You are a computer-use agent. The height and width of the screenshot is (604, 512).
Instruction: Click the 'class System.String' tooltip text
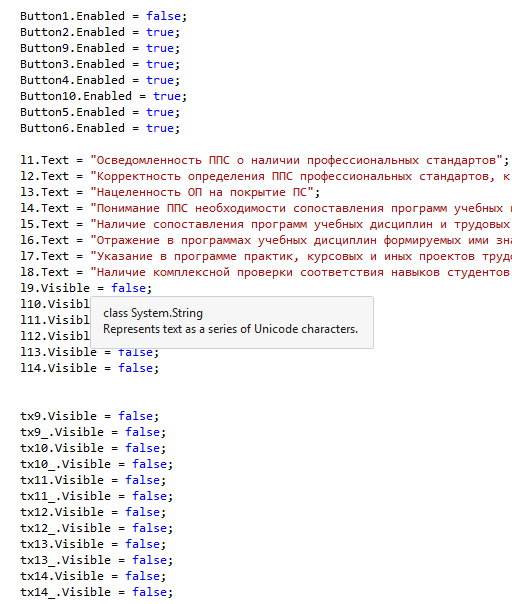click(x=153, y=313)
